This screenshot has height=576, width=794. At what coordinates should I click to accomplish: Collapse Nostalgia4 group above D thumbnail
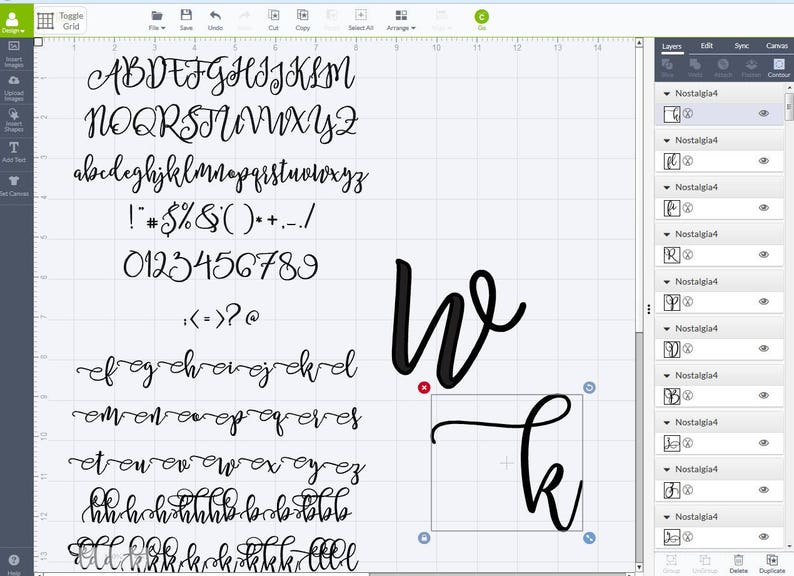(x=667, y=329)
